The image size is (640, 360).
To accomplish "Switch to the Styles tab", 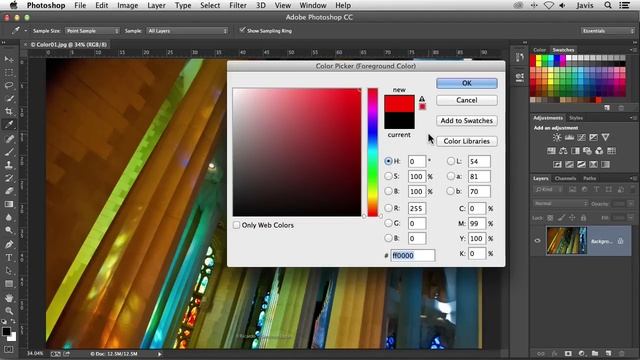I will coord(576,118).
